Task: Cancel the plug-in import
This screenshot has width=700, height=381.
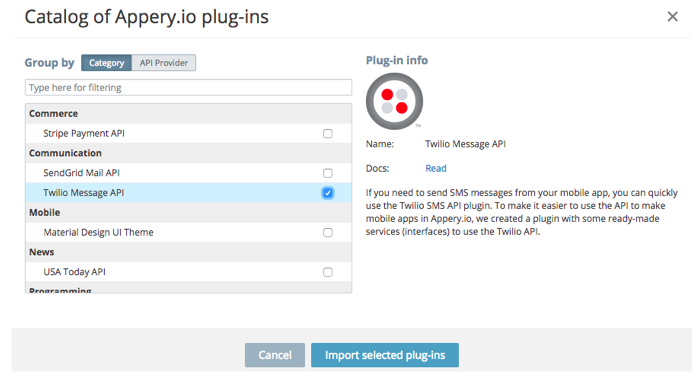Action: [275, 355]
